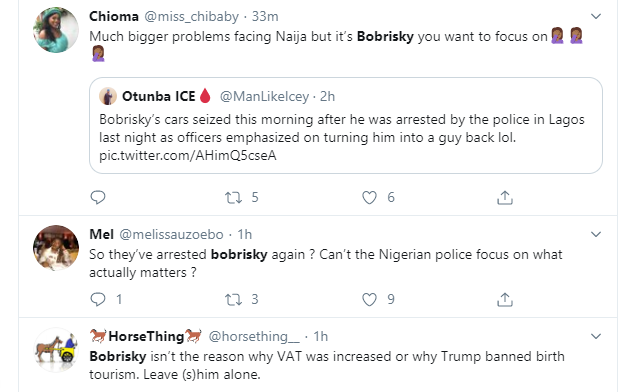This screenshot has width=625, height=392.
Task: Like Chioma's tweet with the heart
Action: (369, 197)
